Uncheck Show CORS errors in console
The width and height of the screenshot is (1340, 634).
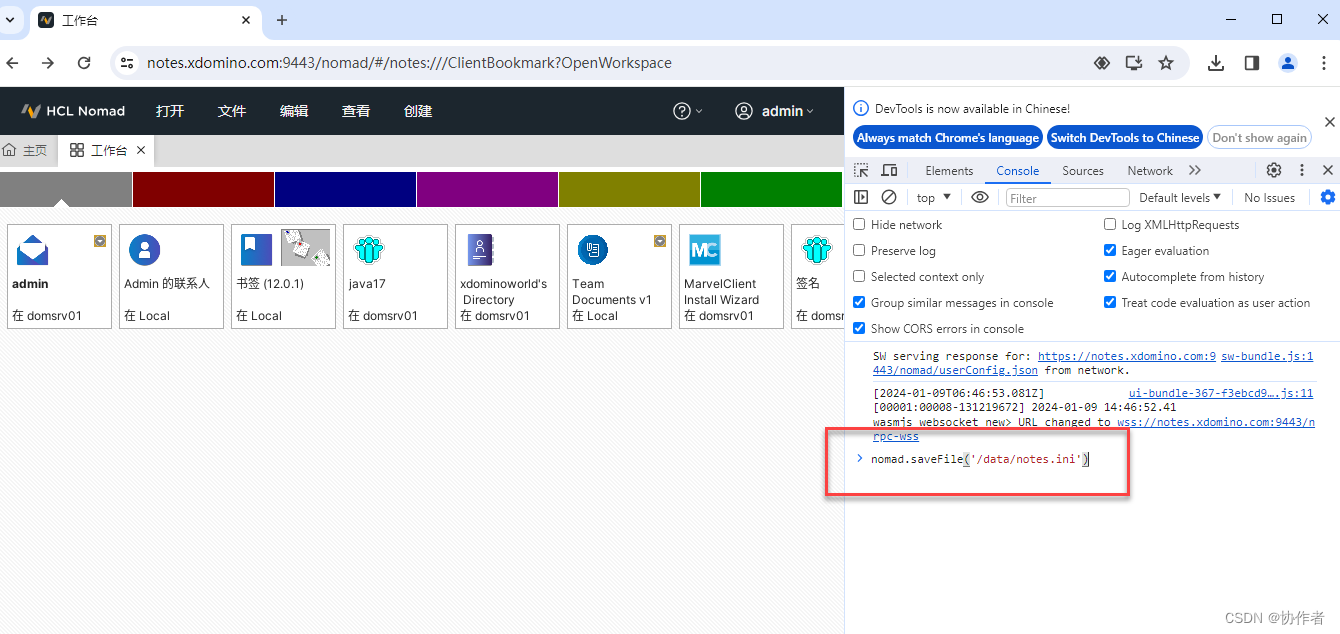pos(859,329)
